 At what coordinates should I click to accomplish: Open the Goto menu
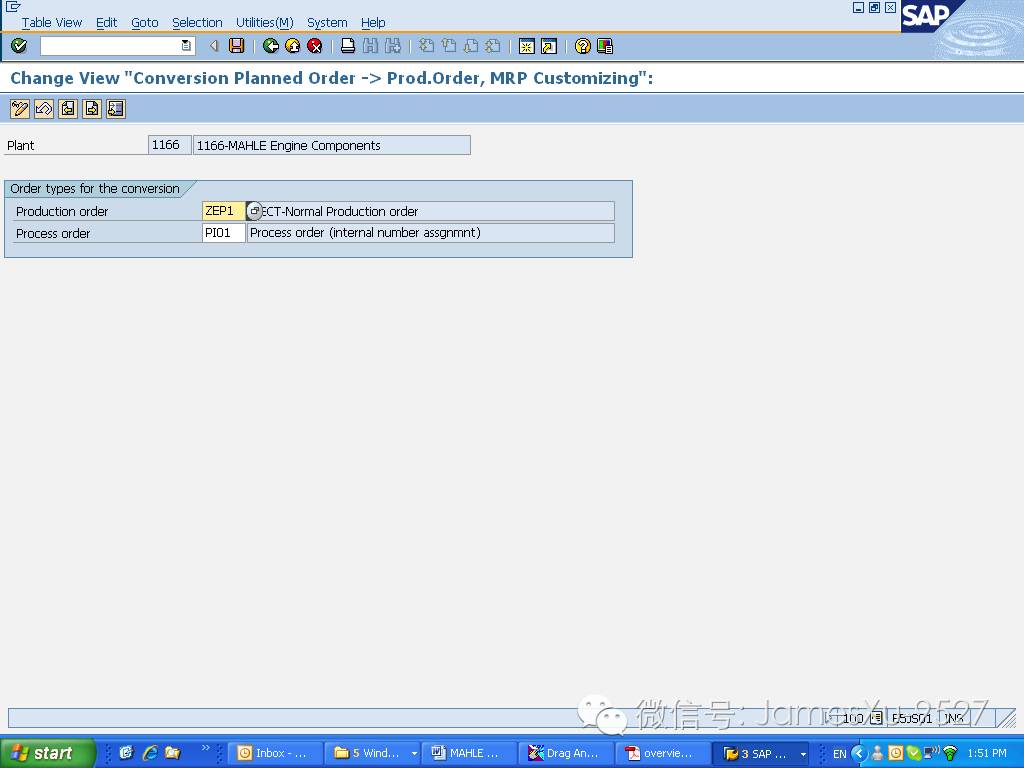[144, 22]
